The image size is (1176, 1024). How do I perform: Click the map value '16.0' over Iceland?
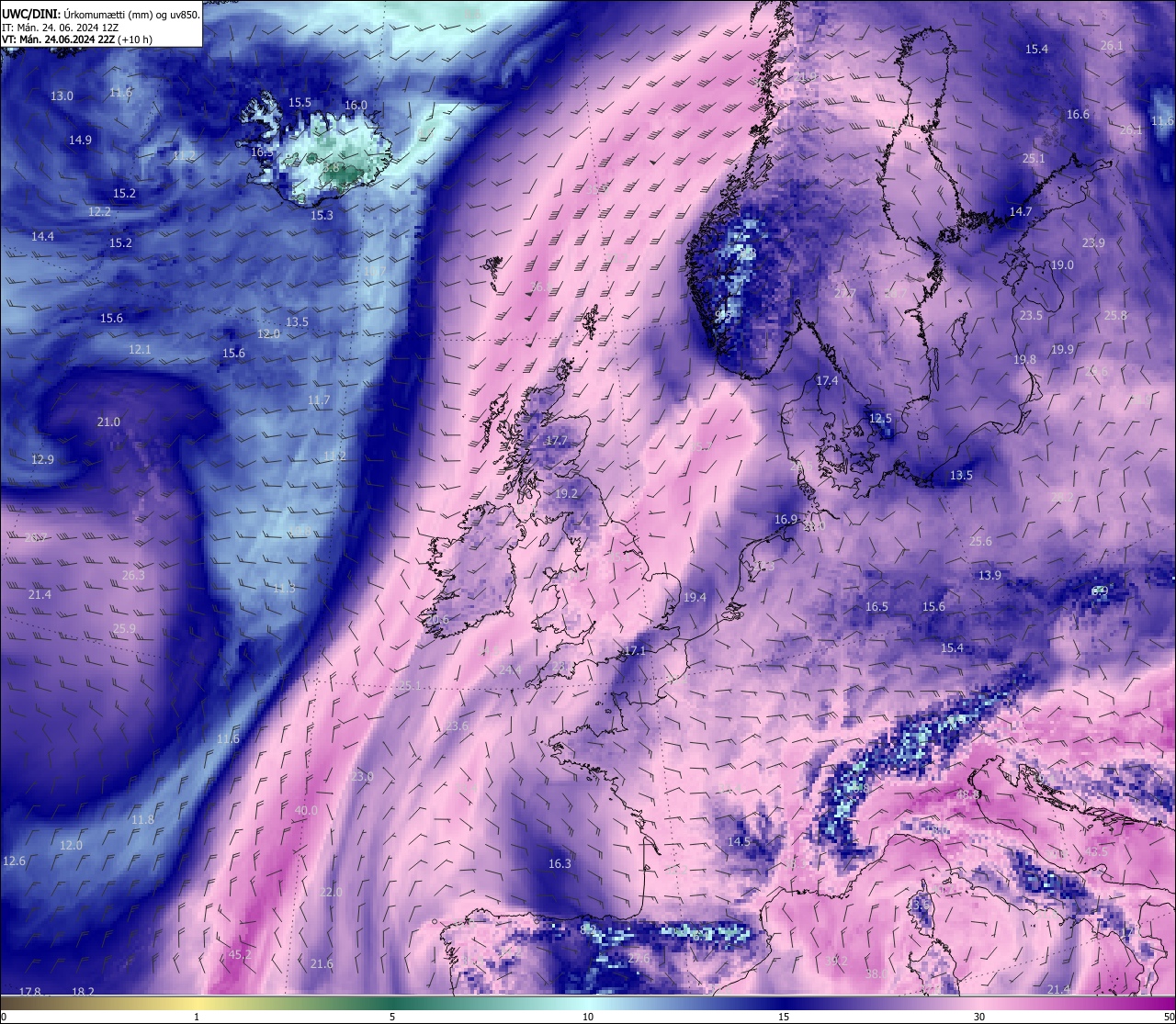pyautogui.click(x=356, y=105)
